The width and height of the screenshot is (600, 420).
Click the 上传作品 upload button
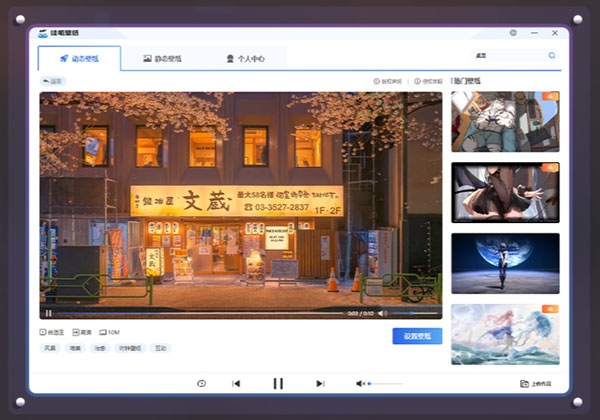[x=536, y=384]
